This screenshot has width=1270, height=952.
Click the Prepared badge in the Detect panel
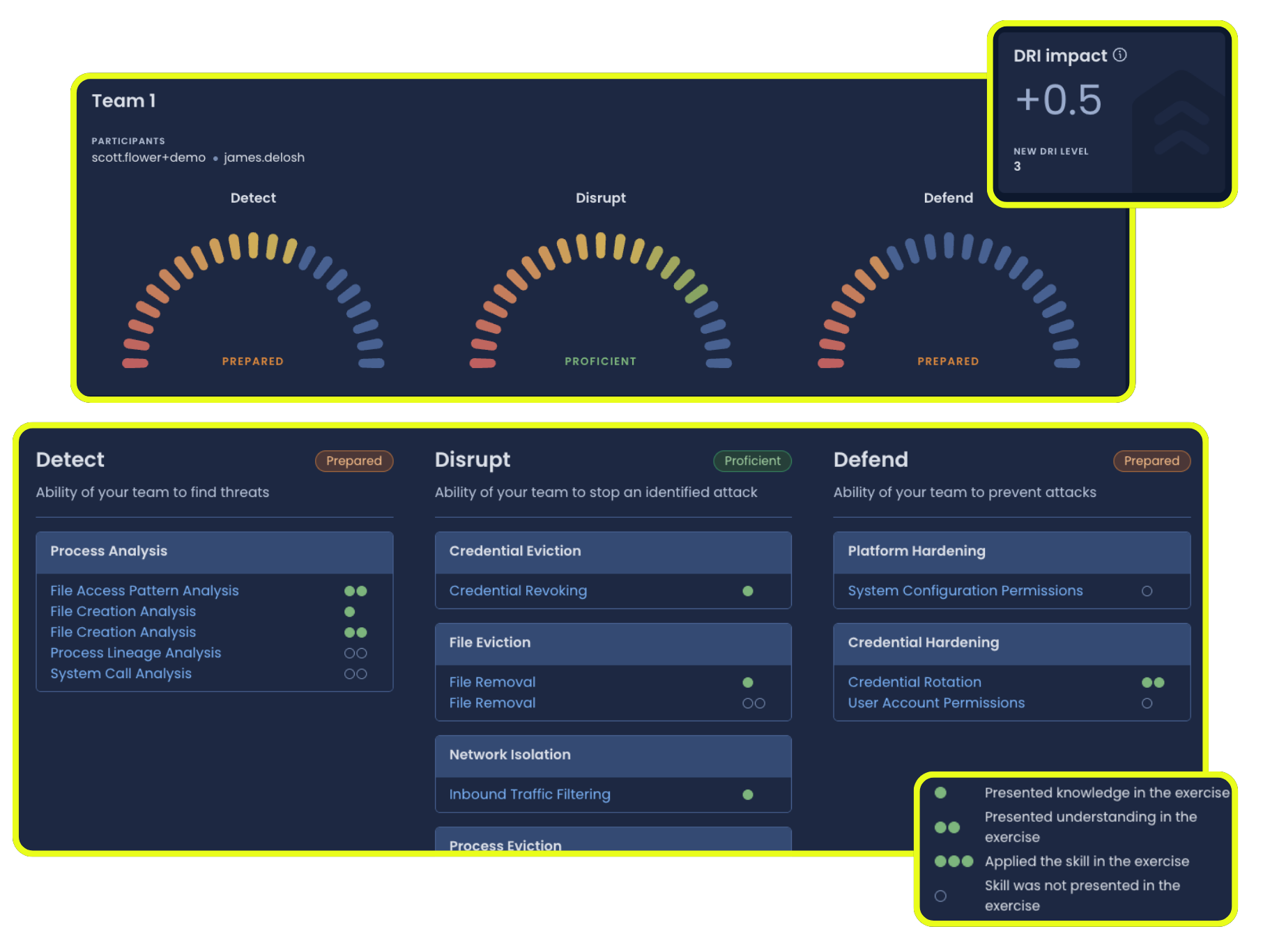click(x=354, y=461)
